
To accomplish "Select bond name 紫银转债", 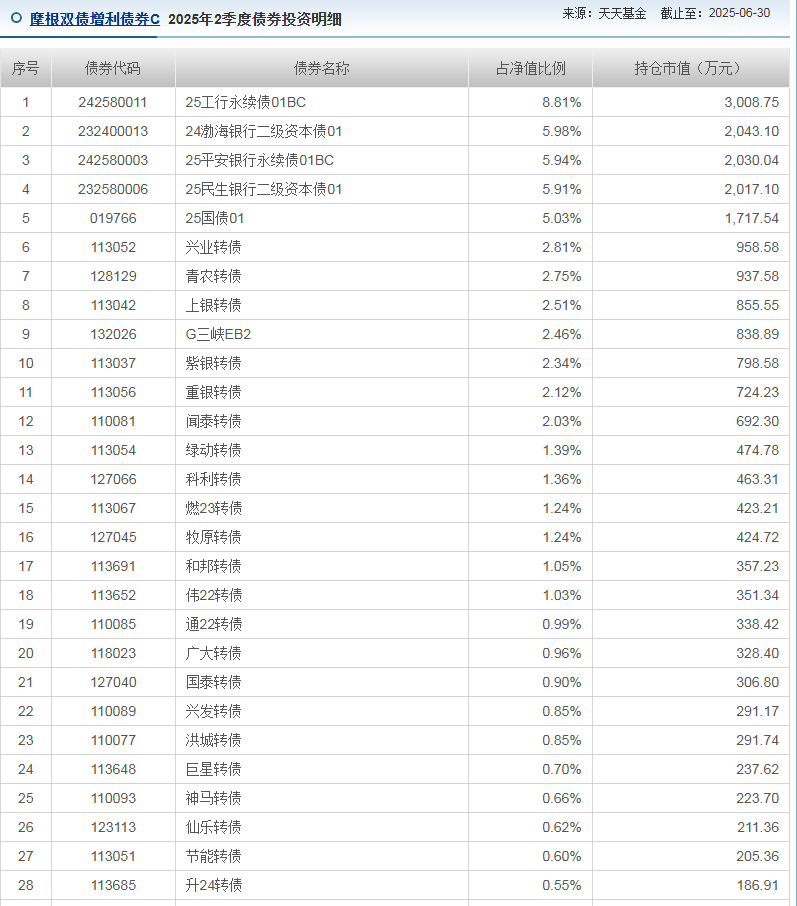I will [213, 363].
